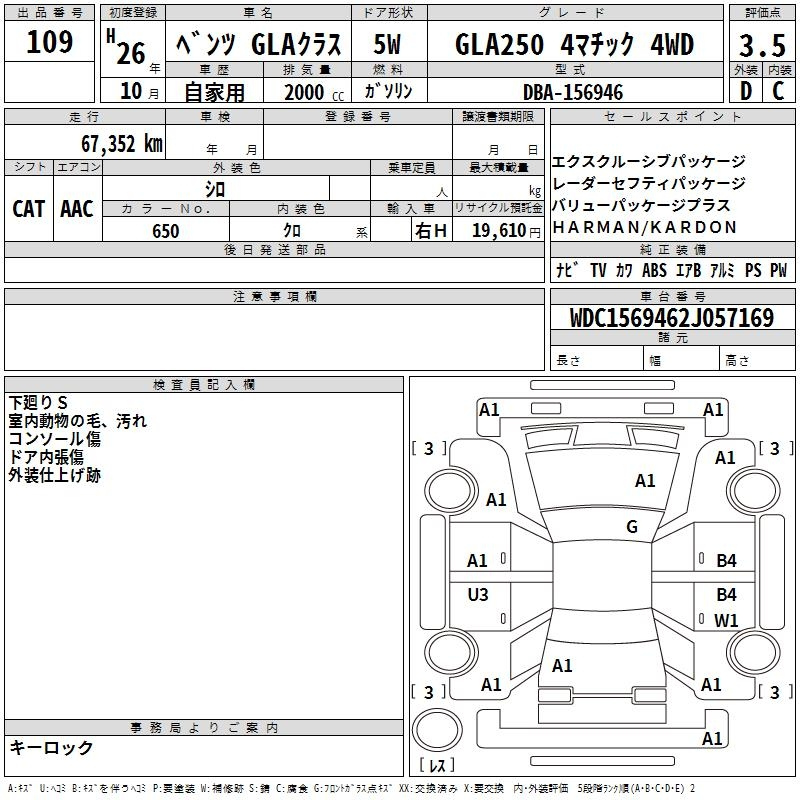The width and height of the screenshot is (800, 800).
Task: Select the recycle deposit 19,610 value
Action: pos(497,231)
